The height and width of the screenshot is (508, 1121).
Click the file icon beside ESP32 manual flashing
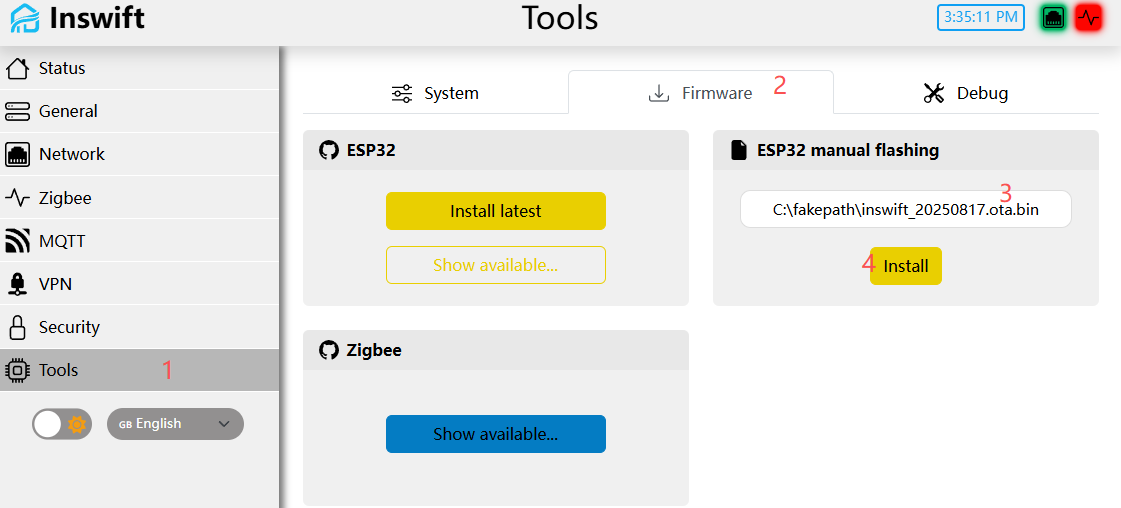point(739,151)
